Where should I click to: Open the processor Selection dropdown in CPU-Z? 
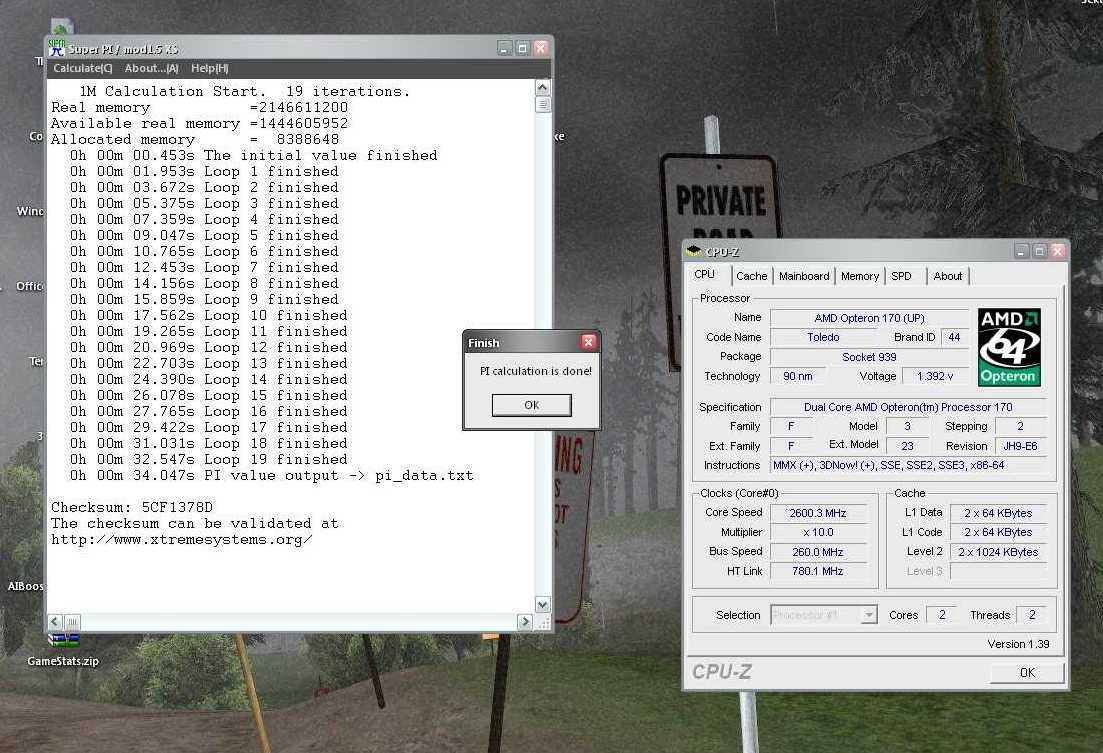tap(869, 615)
